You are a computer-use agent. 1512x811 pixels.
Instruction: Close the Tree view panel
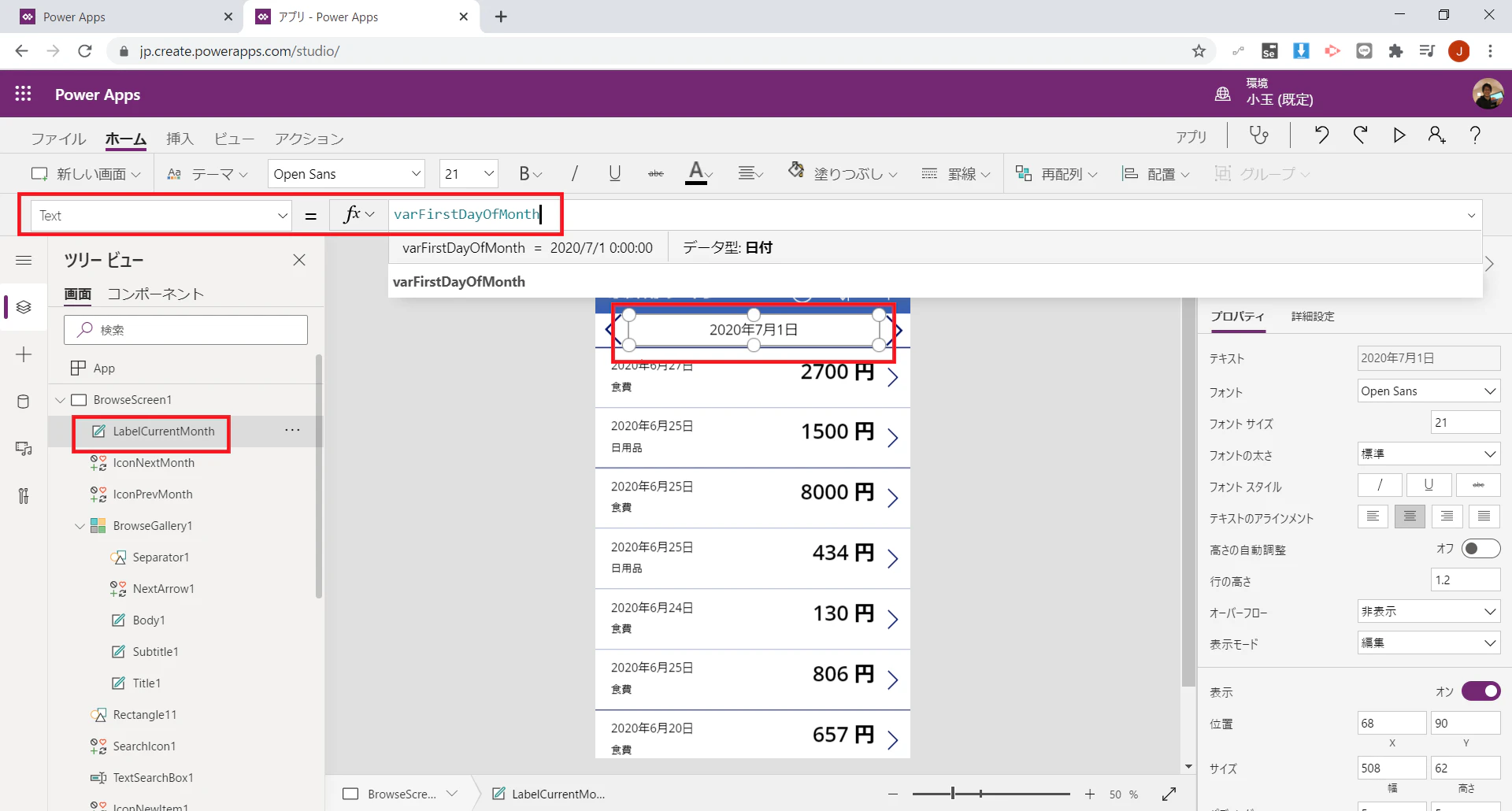tap(299, 260)
